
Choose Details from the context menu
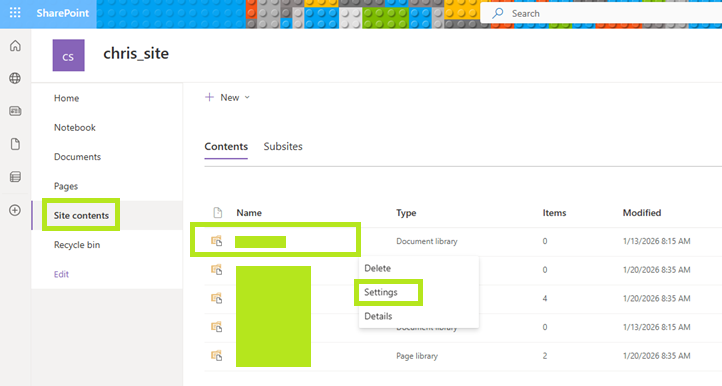click(378, 316)
